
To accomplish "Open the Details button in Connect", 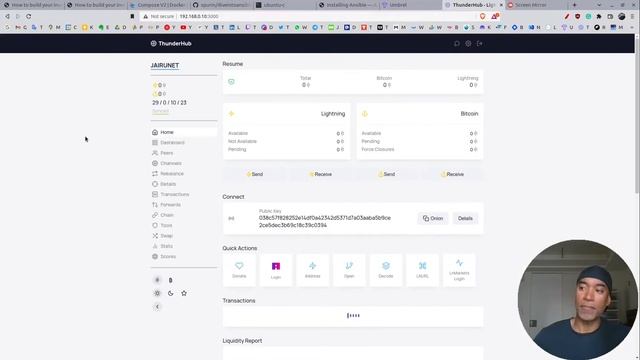I will click(465, 218).
